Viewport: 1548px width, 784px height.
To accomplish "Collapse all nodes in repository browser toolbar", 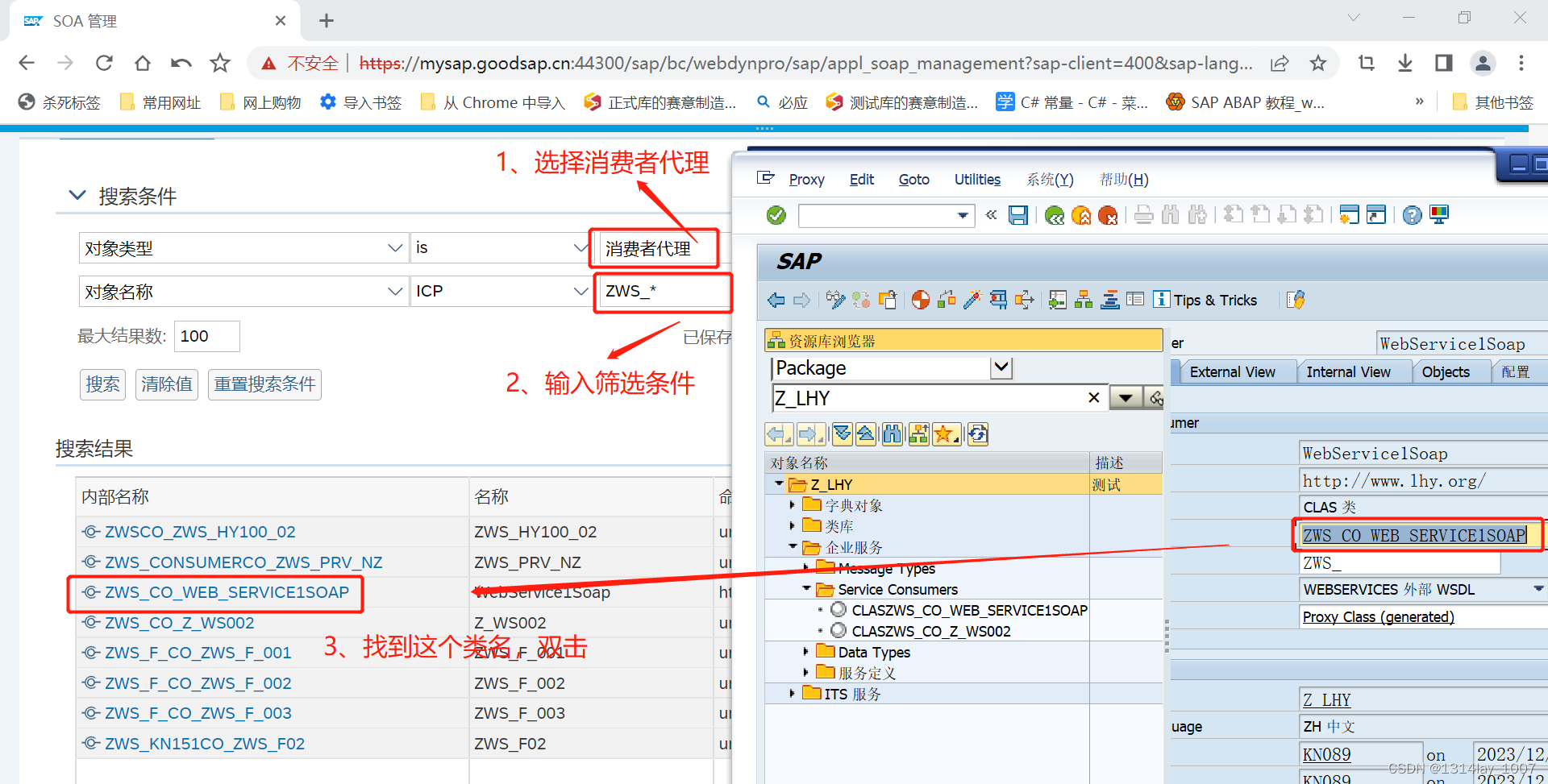I will point(866,435).
